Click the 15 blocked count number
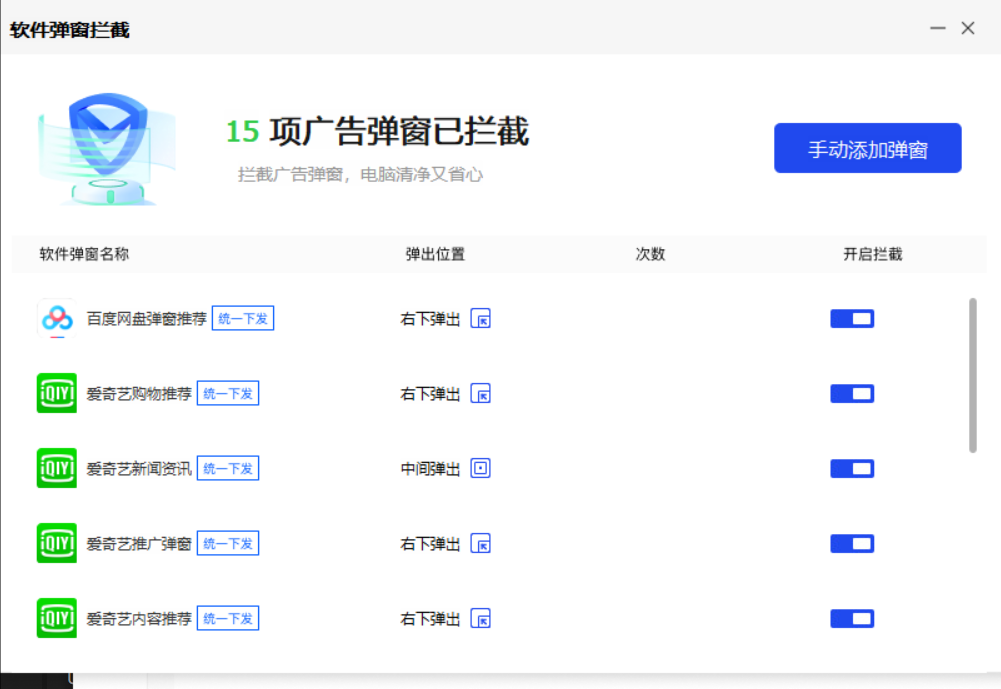The height and width of the screenshot is (689, 1001). (x=243, y=132)
